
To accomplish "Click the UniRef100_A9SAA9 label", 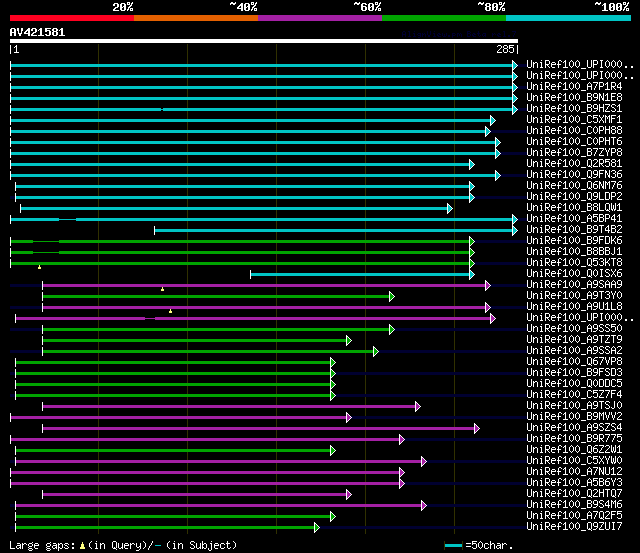I will tap(574, 285).
